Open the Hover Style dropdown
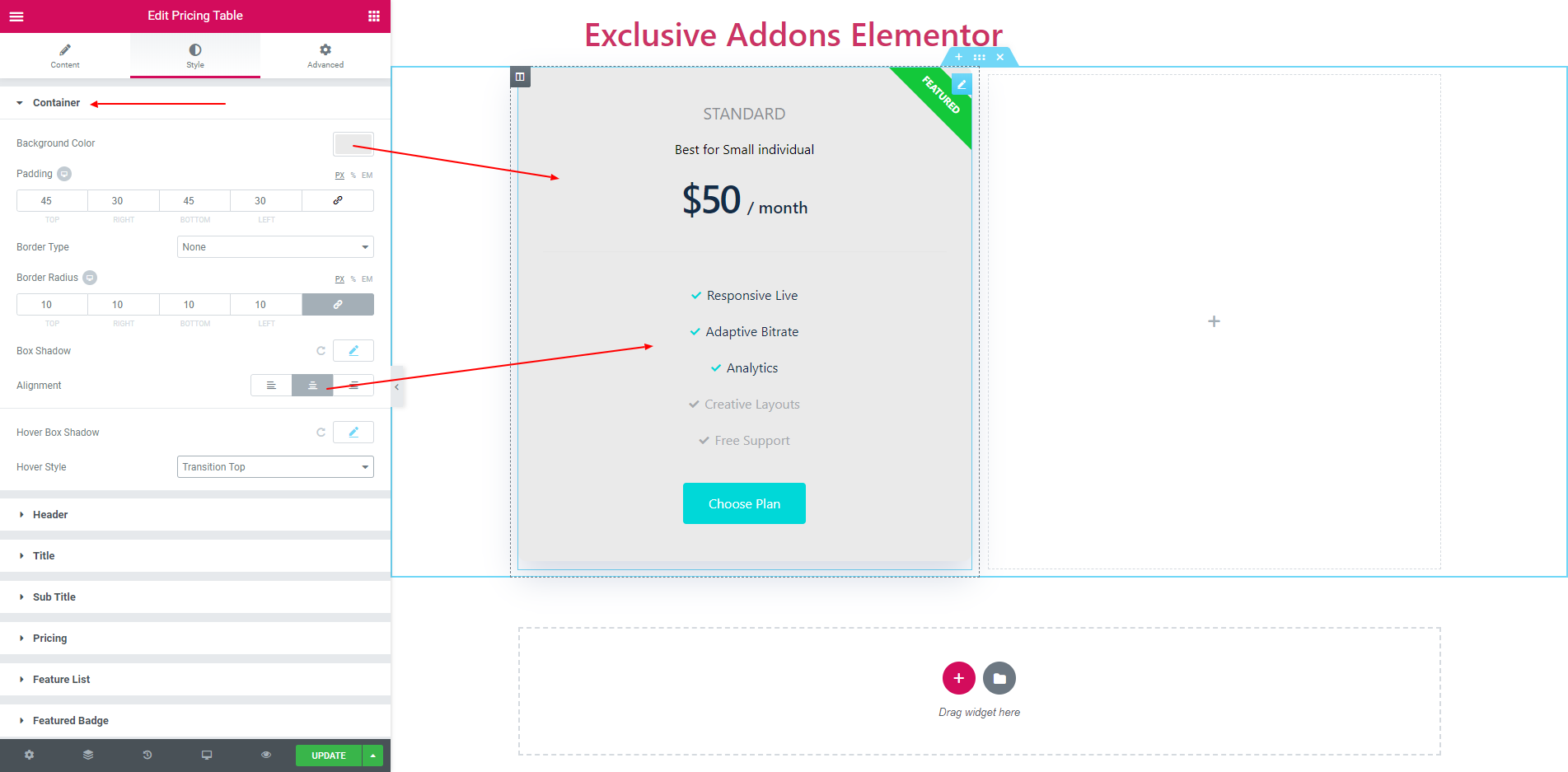This screenshot has width=1568, height=772. tap(275, 467)
